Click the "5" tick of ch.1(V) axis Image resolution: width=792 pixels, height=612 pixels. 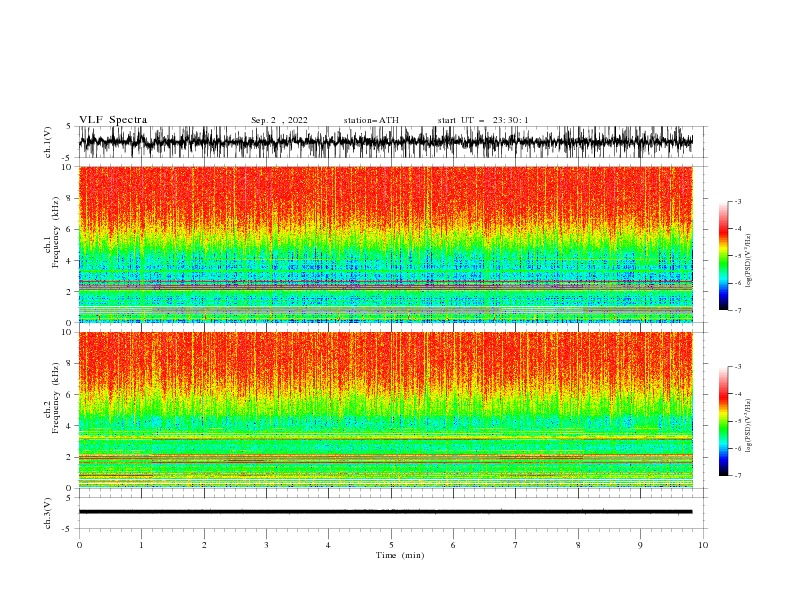(69, 126)
